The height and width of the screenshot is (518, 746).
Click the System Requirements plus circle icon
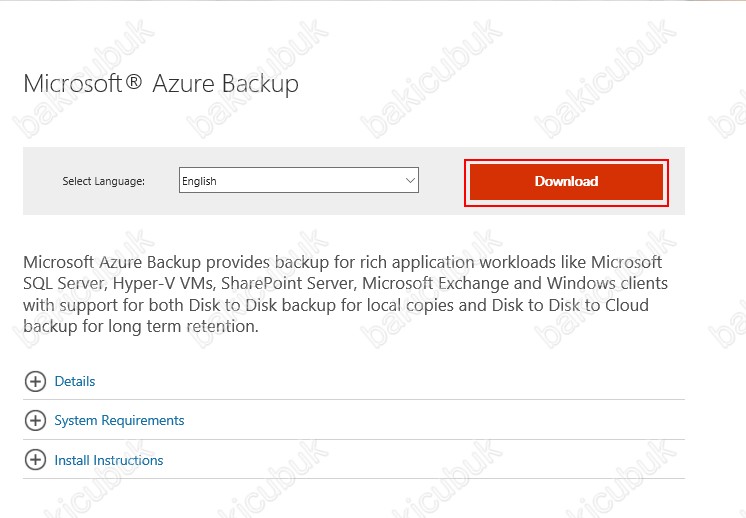coord(35,420)
